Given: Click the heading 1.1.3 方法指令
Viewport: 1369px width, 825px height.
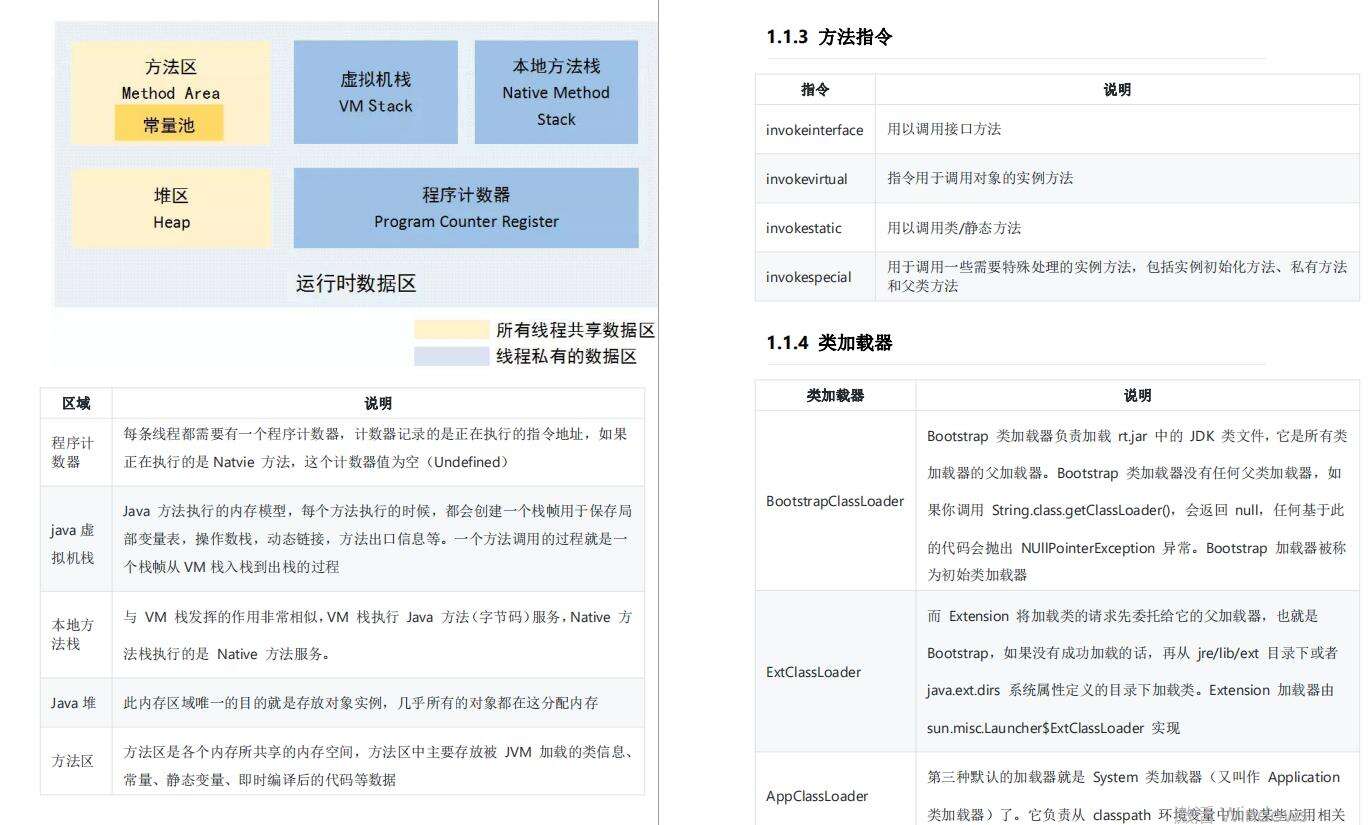Looking at the screenshot, I should [x=829, y=37].
